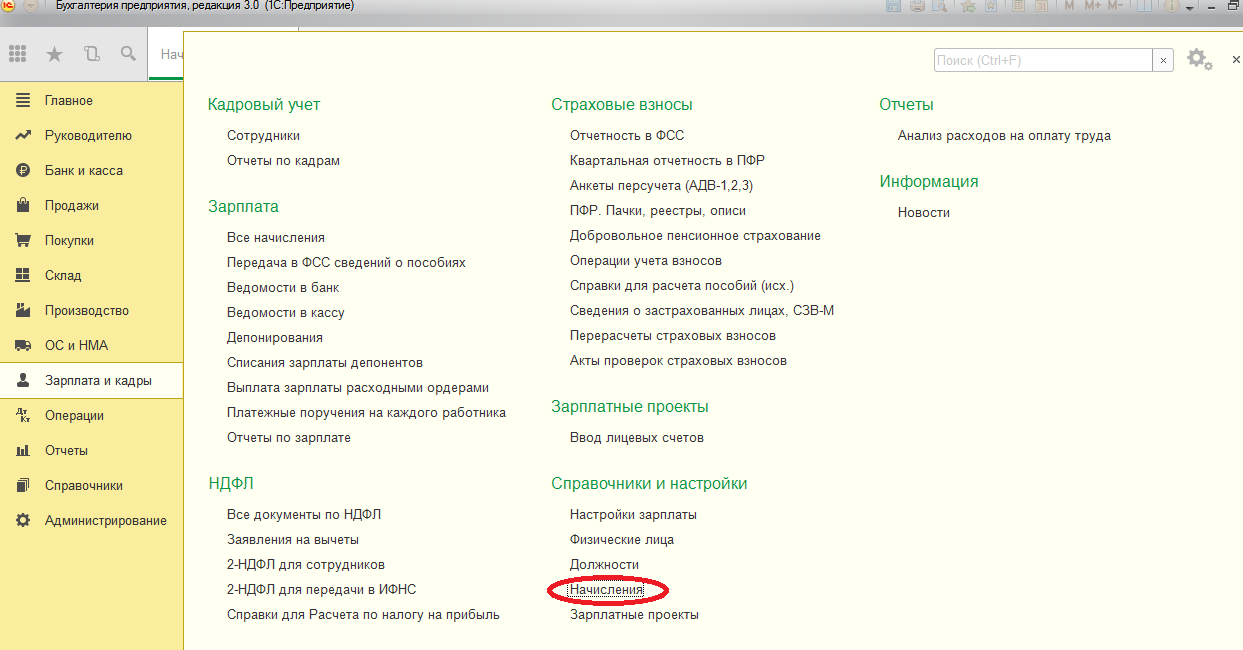Click the magnifier search icon in tools panel
This screenshot has height=650, width=1243.
[127, 54]
